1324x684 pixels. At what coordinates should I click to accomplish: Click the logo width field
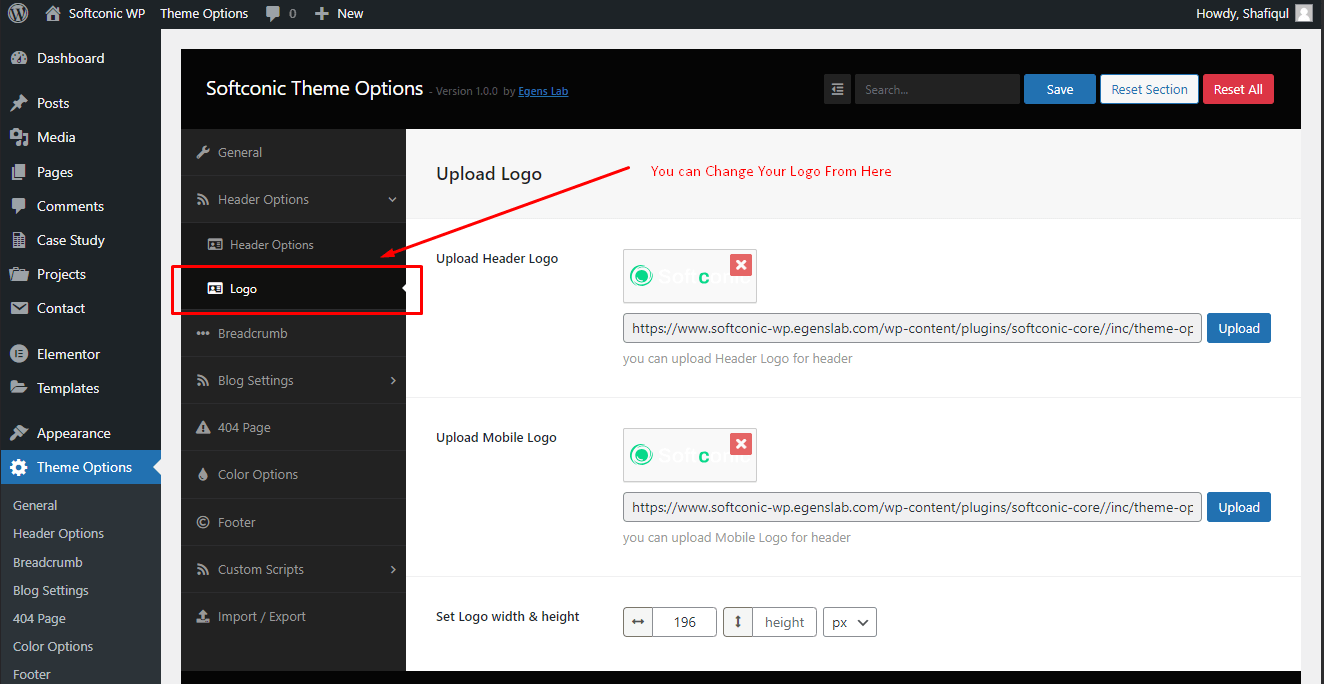point(684,622)
